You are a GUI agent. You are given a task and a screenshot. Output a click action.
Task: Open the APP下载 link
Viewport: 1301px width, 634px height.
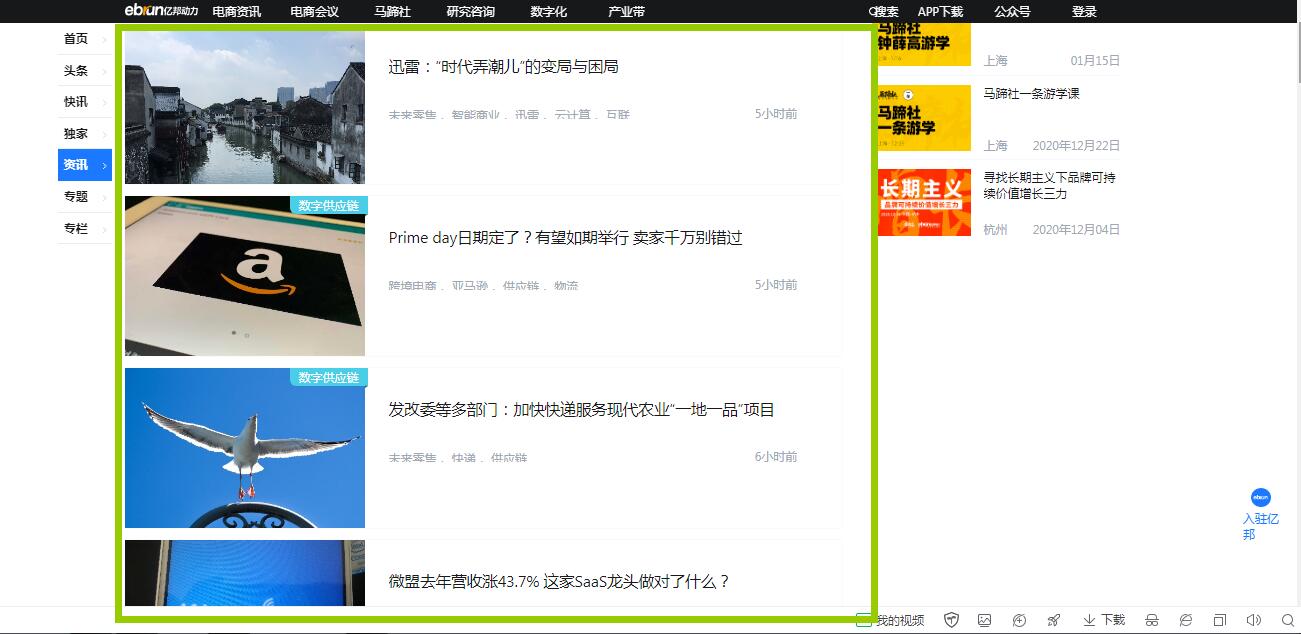[940, 12]
